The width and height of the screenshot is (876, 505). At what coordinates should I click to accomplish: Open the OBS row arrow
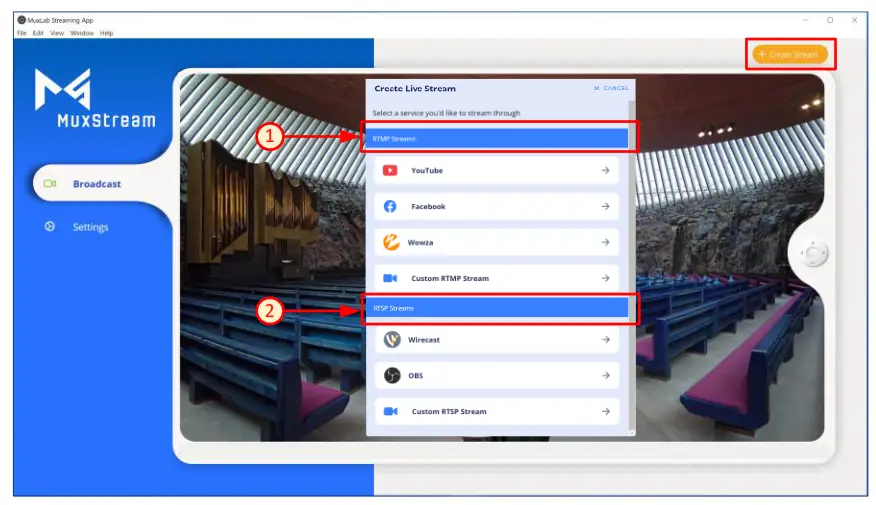click(606, 375)
